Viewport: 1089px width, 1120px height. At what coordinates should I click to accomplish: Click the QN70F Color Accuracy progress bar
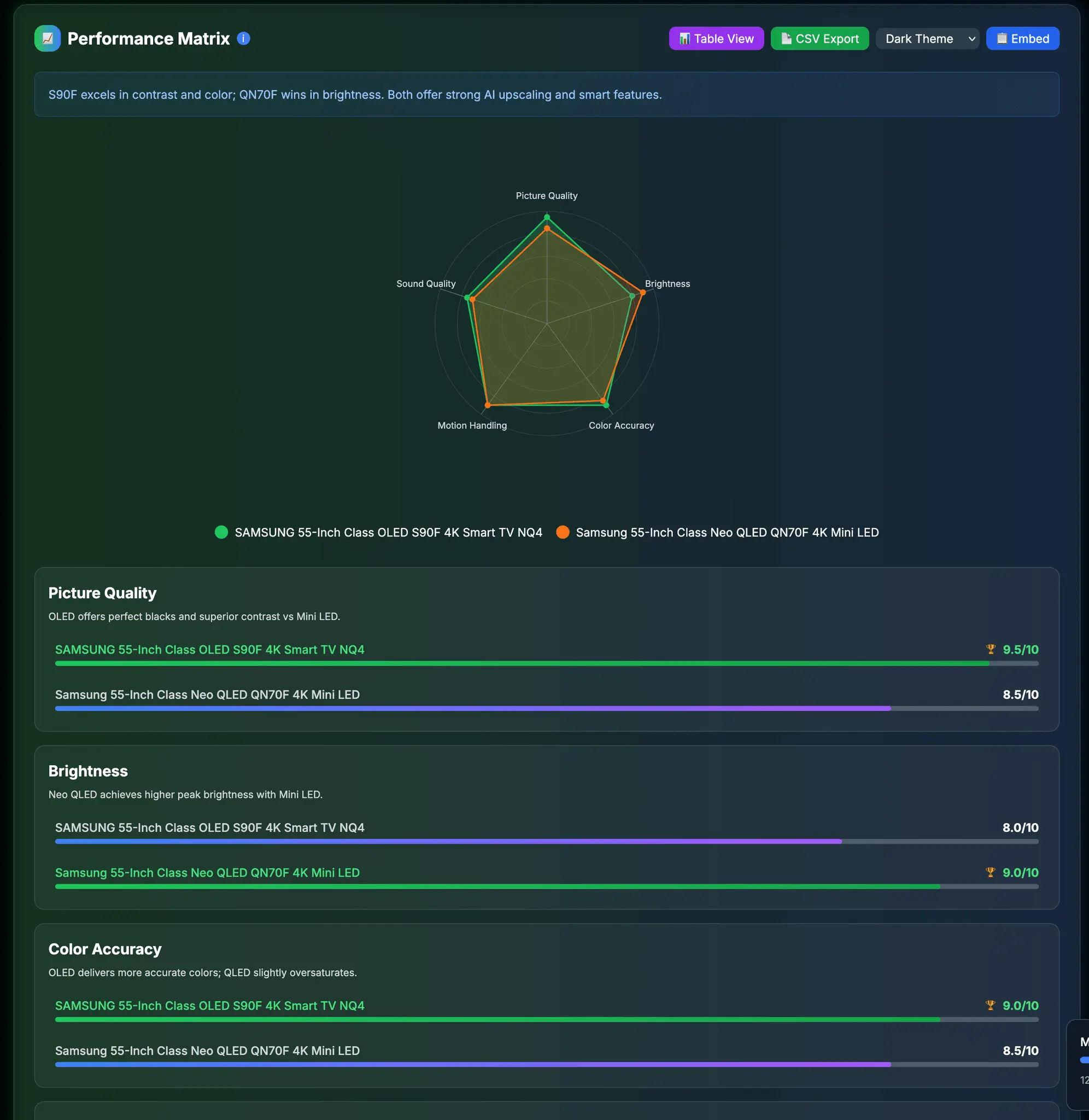point(547,1065)
